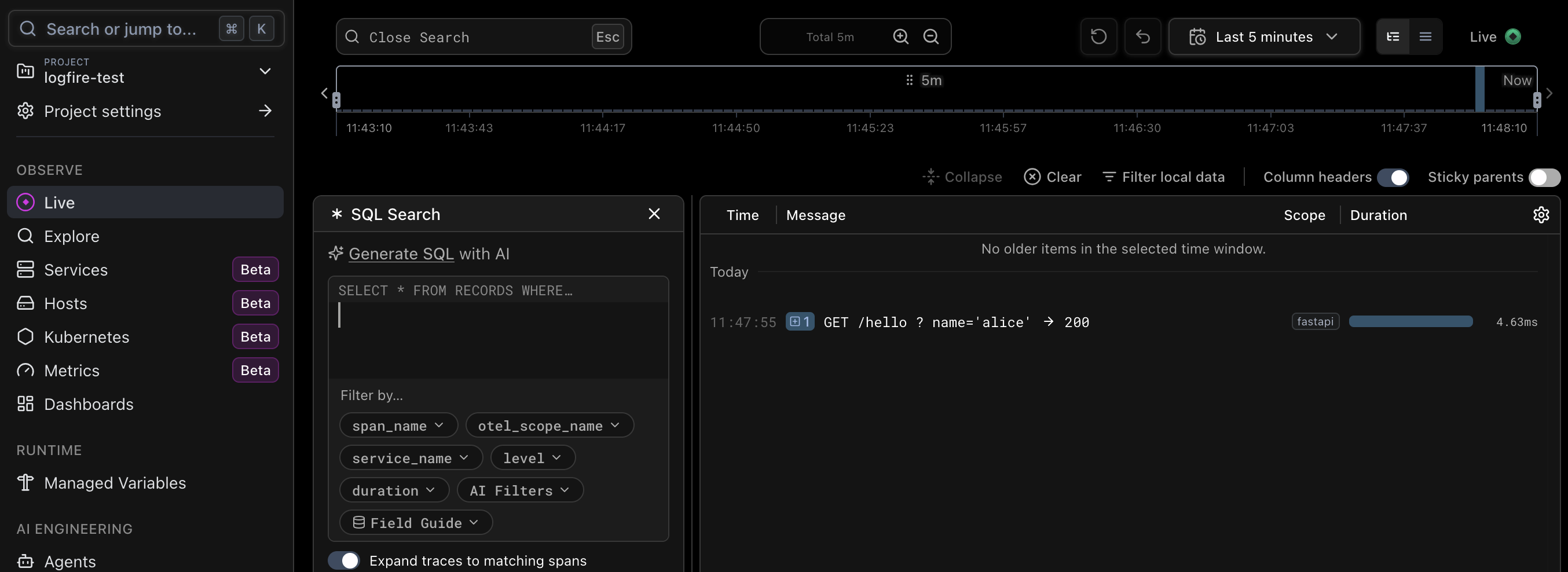1568x572 pixels.
Task: Expand the logfire-test project selector
Action: coord(145,71)
